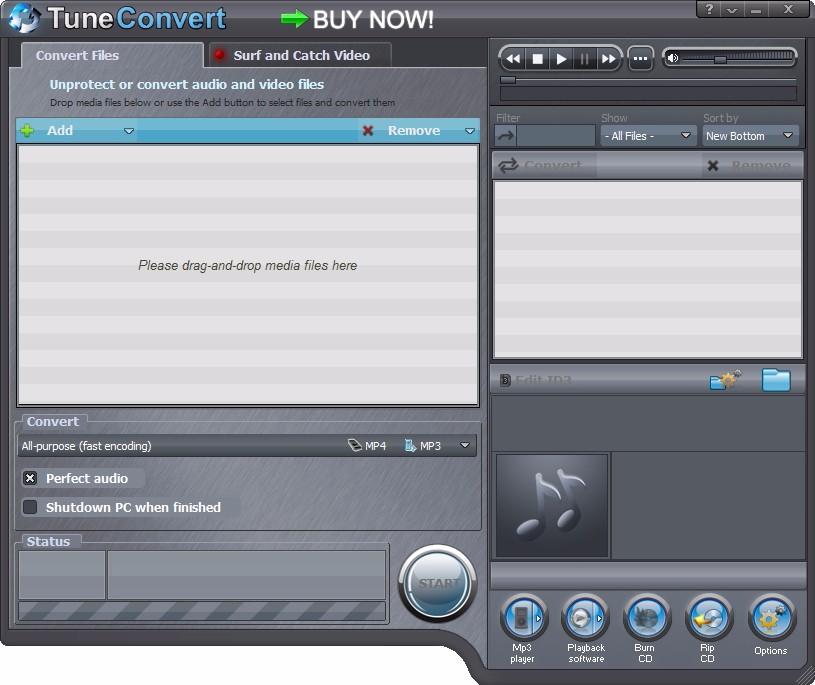
Task: Expand the Remove dropdown arrow in file list
Action: click(470, 131)
